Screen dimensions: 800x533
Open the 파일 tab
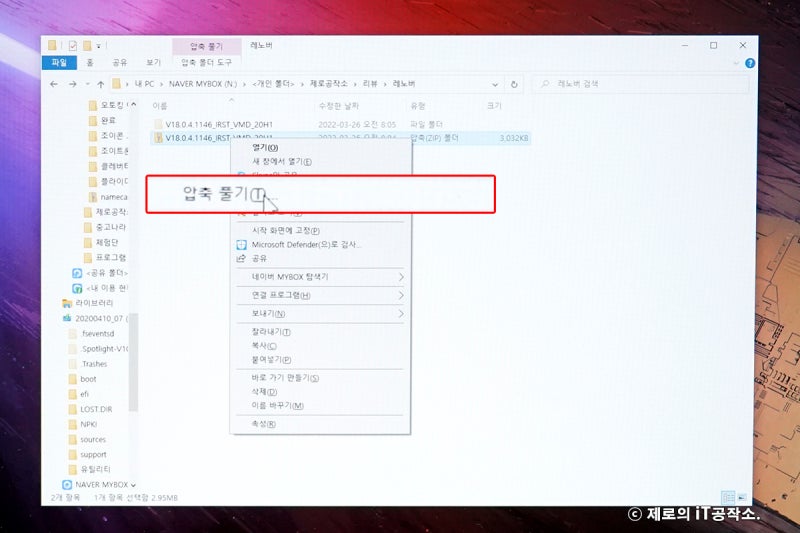point(59,62)
